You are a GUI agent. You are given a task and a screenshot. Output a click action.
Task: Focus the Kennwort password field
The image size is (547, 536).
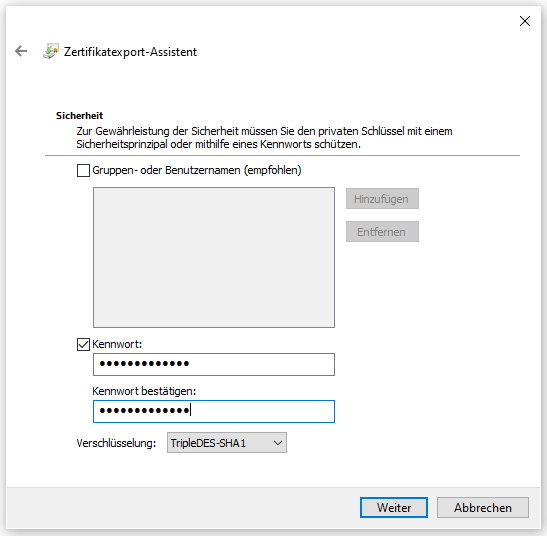click(214, 364)
